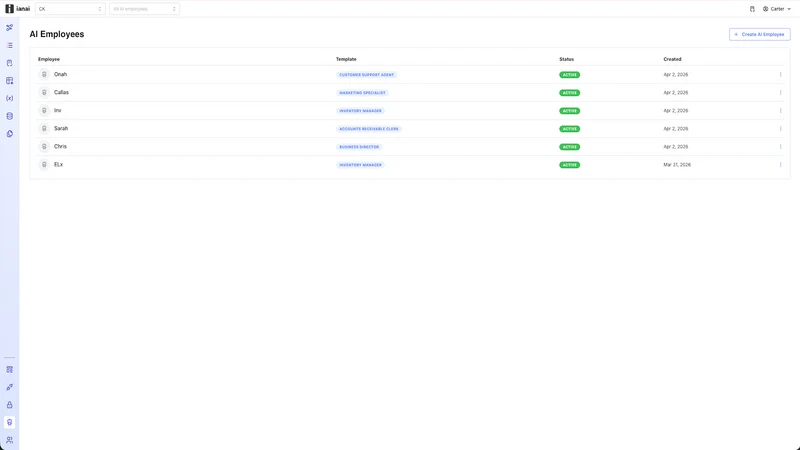Image resolution: width=800 pixels, height=450 pixels.
Task: Click the created date in Onah row
Action: (x=676, y=74)
